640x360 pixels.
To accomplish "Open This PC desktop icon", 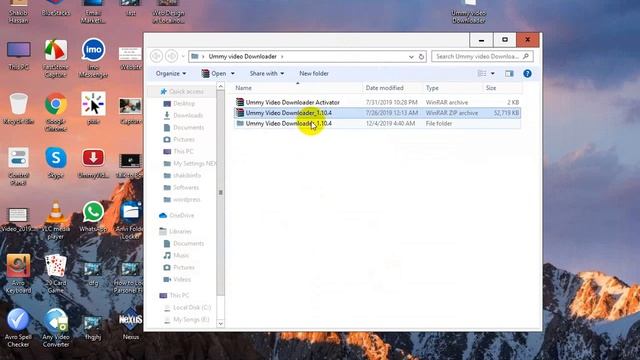I will tap(18, 56).
